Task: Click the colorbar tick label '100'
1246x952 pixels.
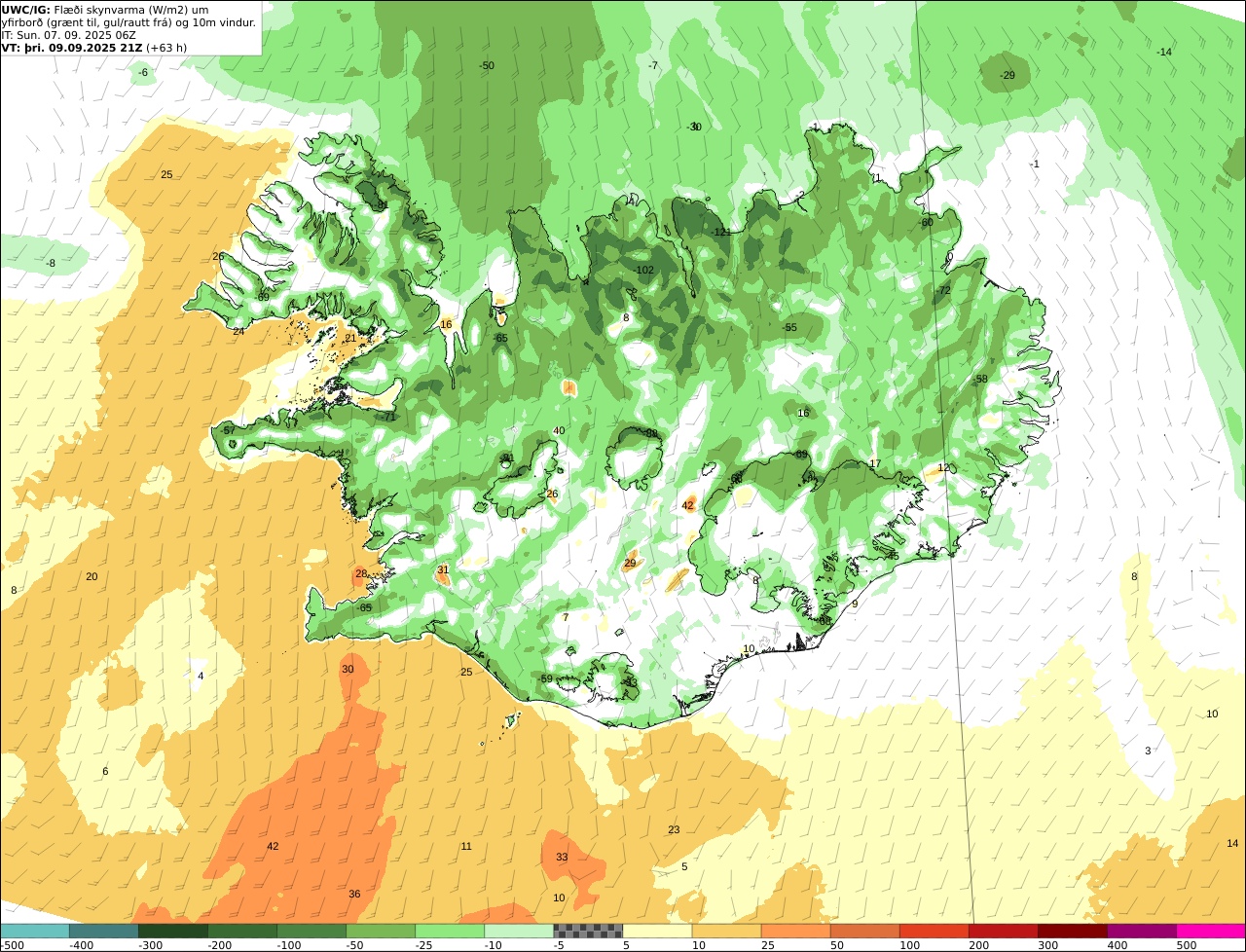Action: coord(909,945)
